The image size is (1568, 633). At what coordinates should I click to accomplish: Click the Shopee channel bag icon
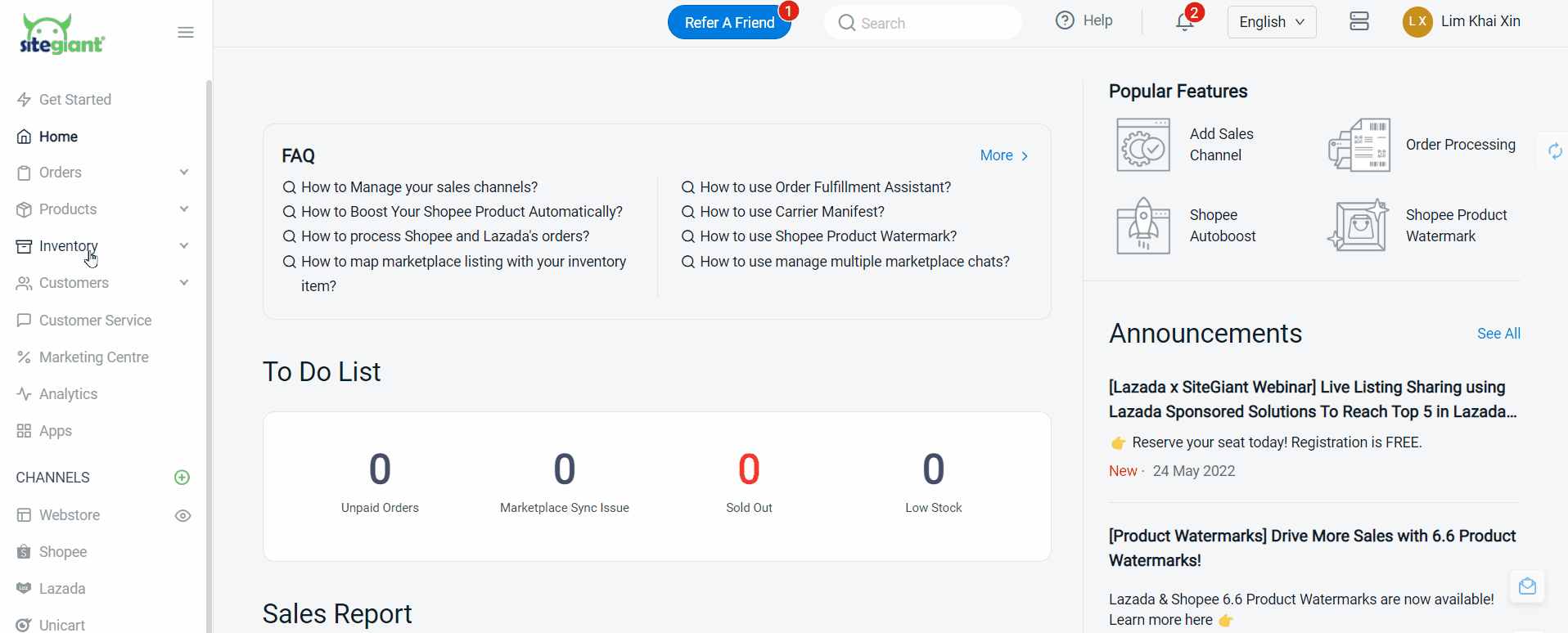[24, 552]
